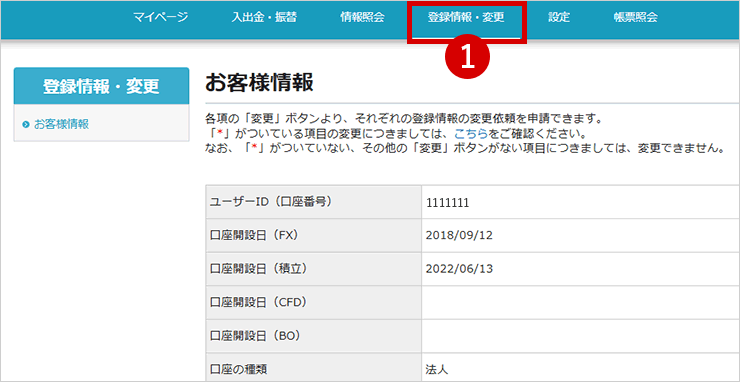Open the 帳票照会 menu item

636,18
